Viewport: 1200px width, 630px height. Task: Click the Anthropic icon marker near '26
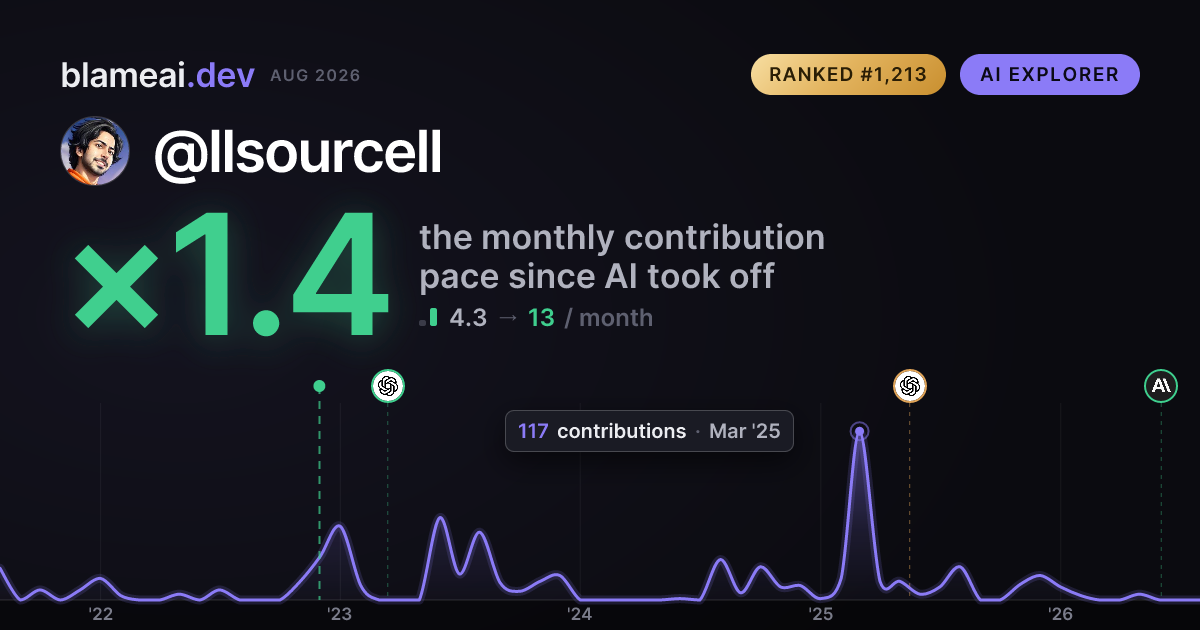coord(1161,385)
